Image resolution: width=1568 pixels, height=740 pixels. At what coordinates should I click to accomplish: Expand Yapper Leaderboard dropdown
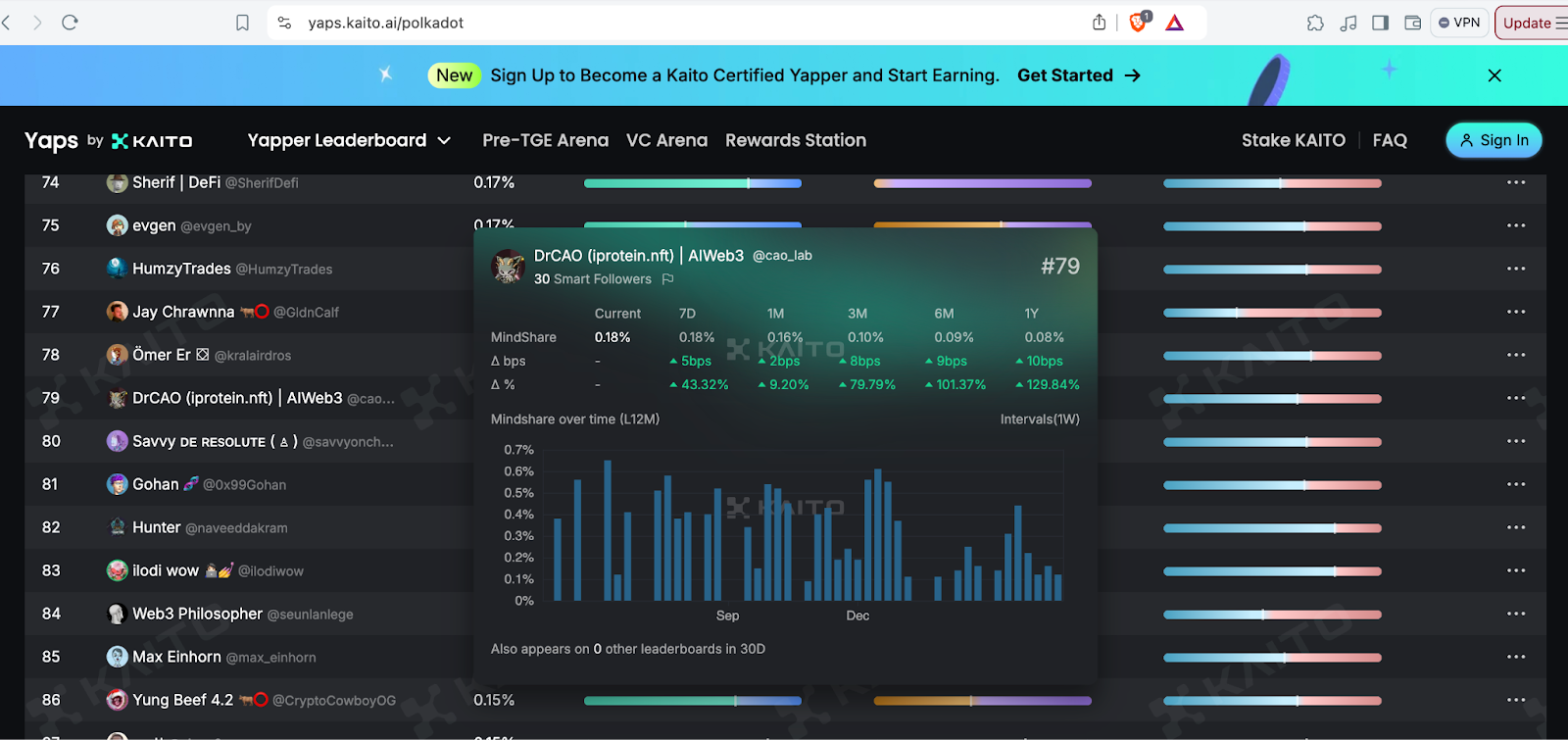click(349, 140)
